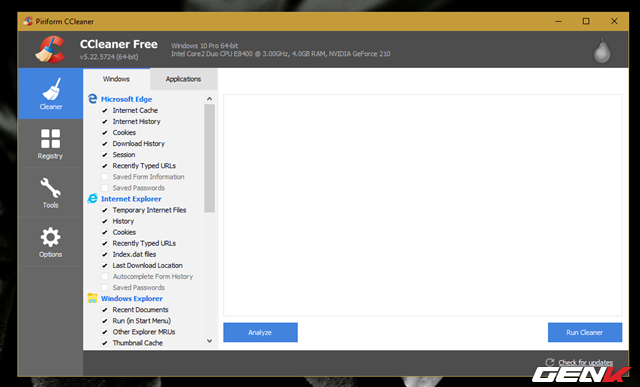This screenshot has height=387, width=640.
Task: Toggle Run (in Start Menu) checkbox
Action: coord(105,320)
